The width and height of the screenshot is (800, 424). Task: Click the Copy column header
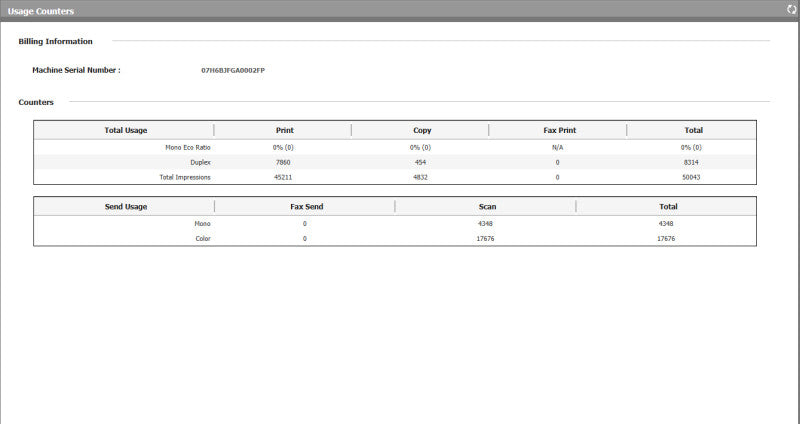coord(422,130)
